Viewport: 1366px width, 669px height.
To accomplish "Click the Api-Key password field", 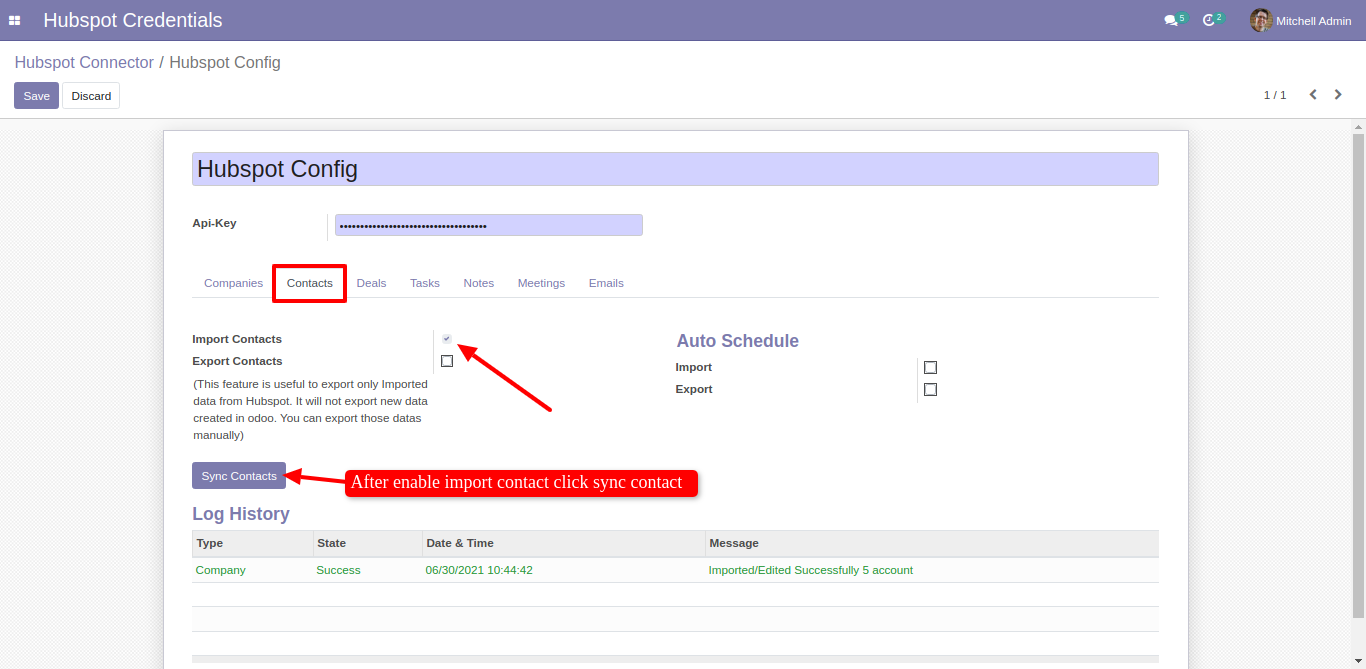I will [x=489, y=225].
